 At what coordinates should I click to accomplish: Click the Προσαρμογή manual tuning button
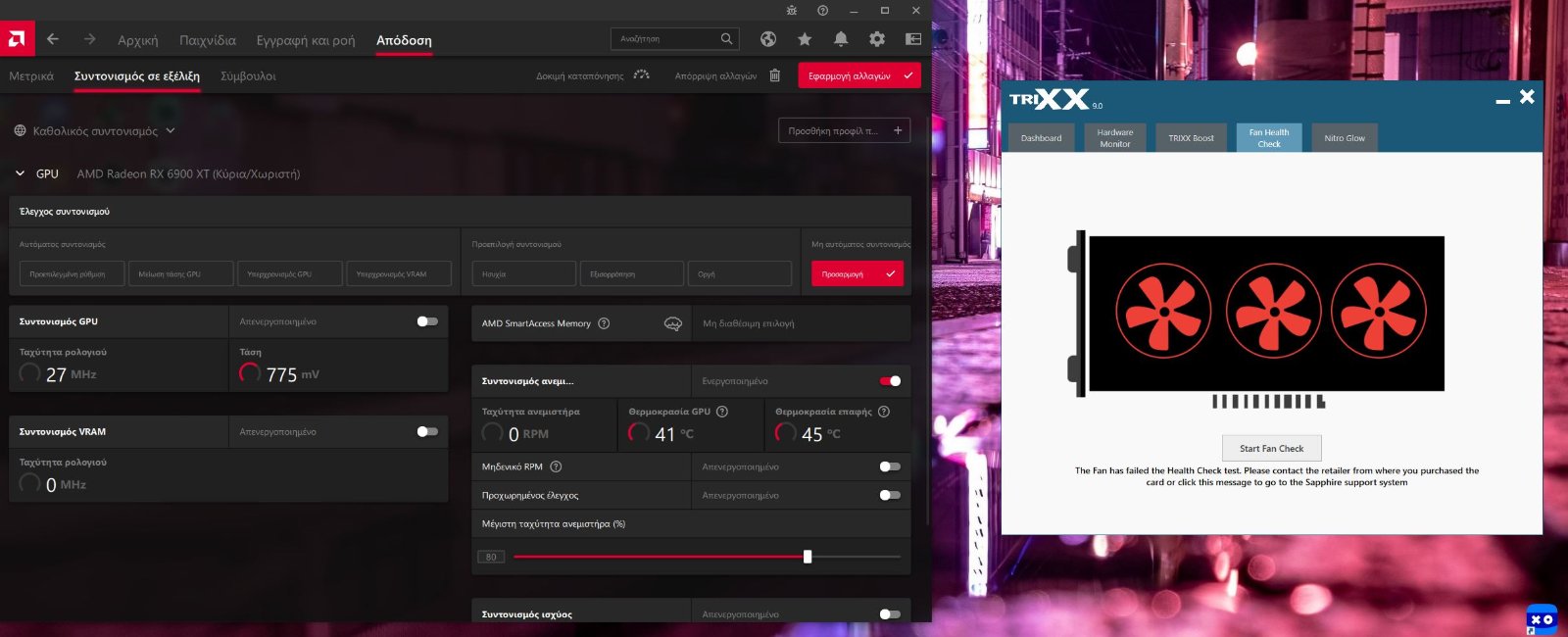click(x=857, y=273)
